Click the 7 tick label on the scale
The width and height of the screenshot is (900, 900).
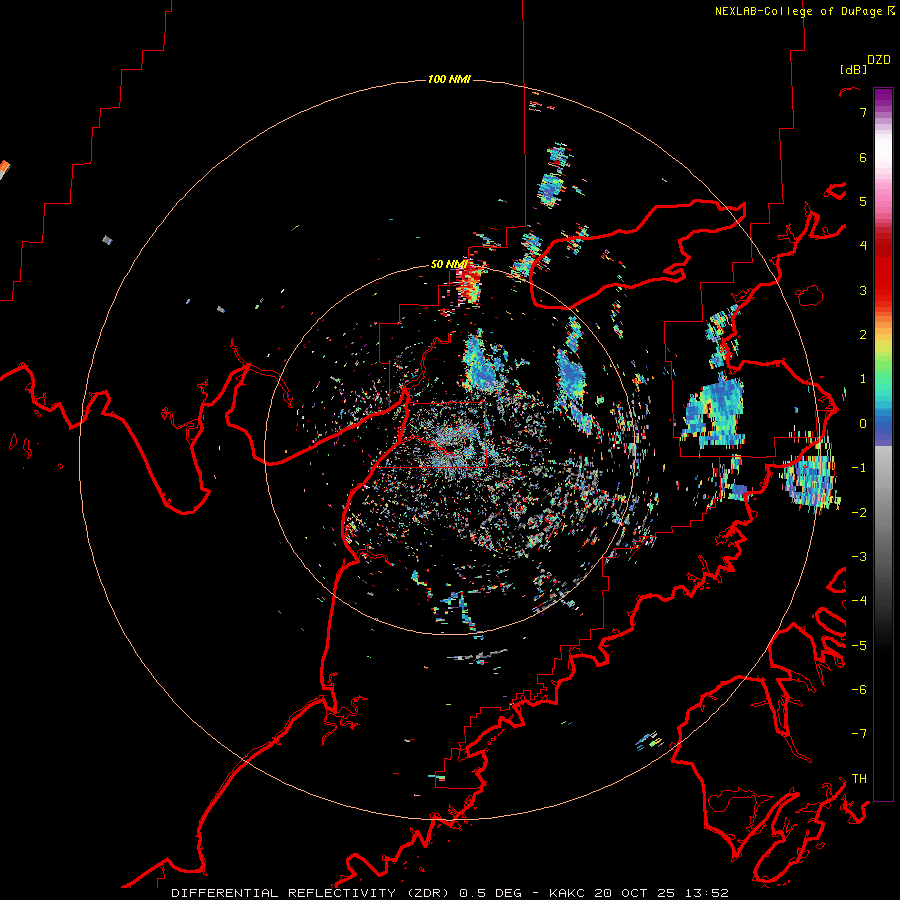coord(863,112)
